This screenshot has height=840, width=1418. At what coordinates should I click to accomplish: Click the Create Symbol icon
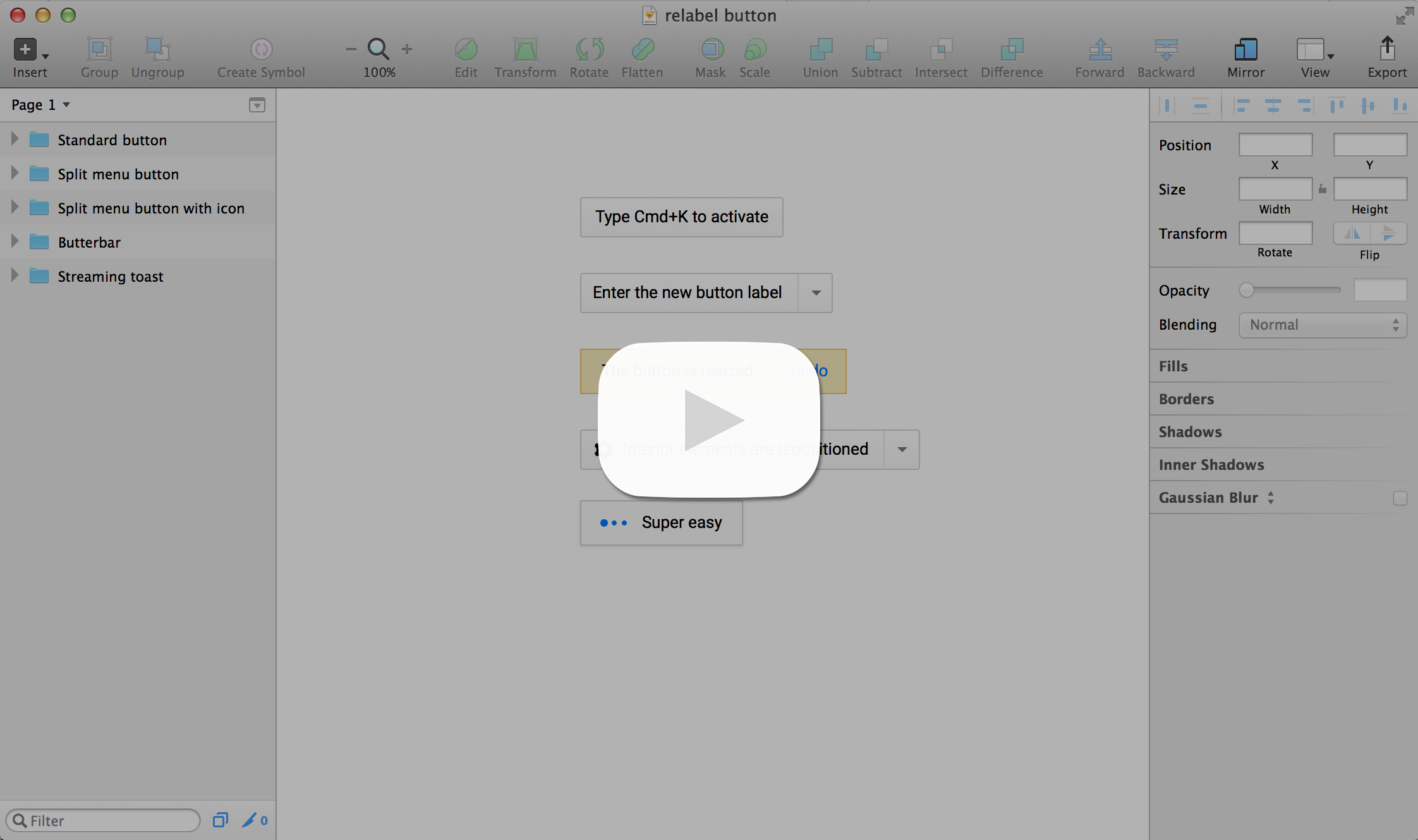click(x=261, y=49)
